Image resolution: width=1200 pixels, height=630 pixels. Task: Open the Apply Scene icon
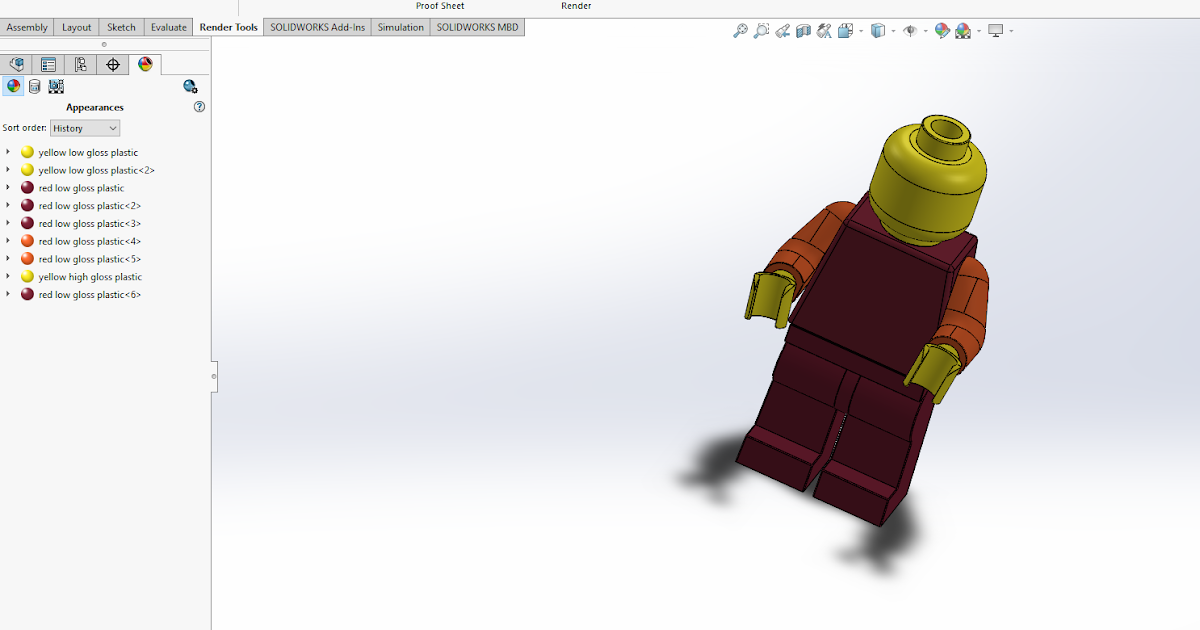click(x=963, y=31)
